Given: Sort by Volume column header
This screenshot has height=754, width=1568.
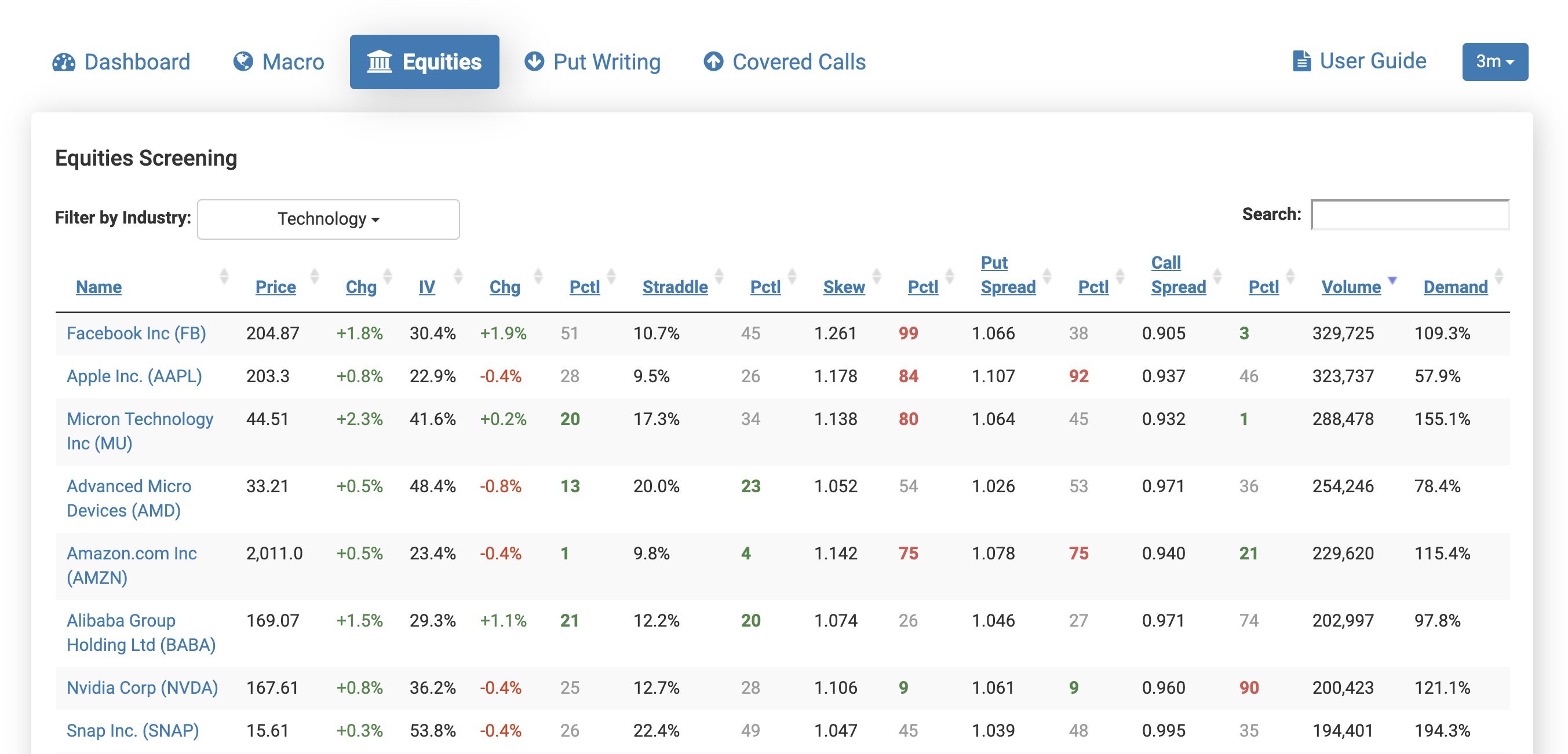Looking at the screenshot, I should point(1351,287).
